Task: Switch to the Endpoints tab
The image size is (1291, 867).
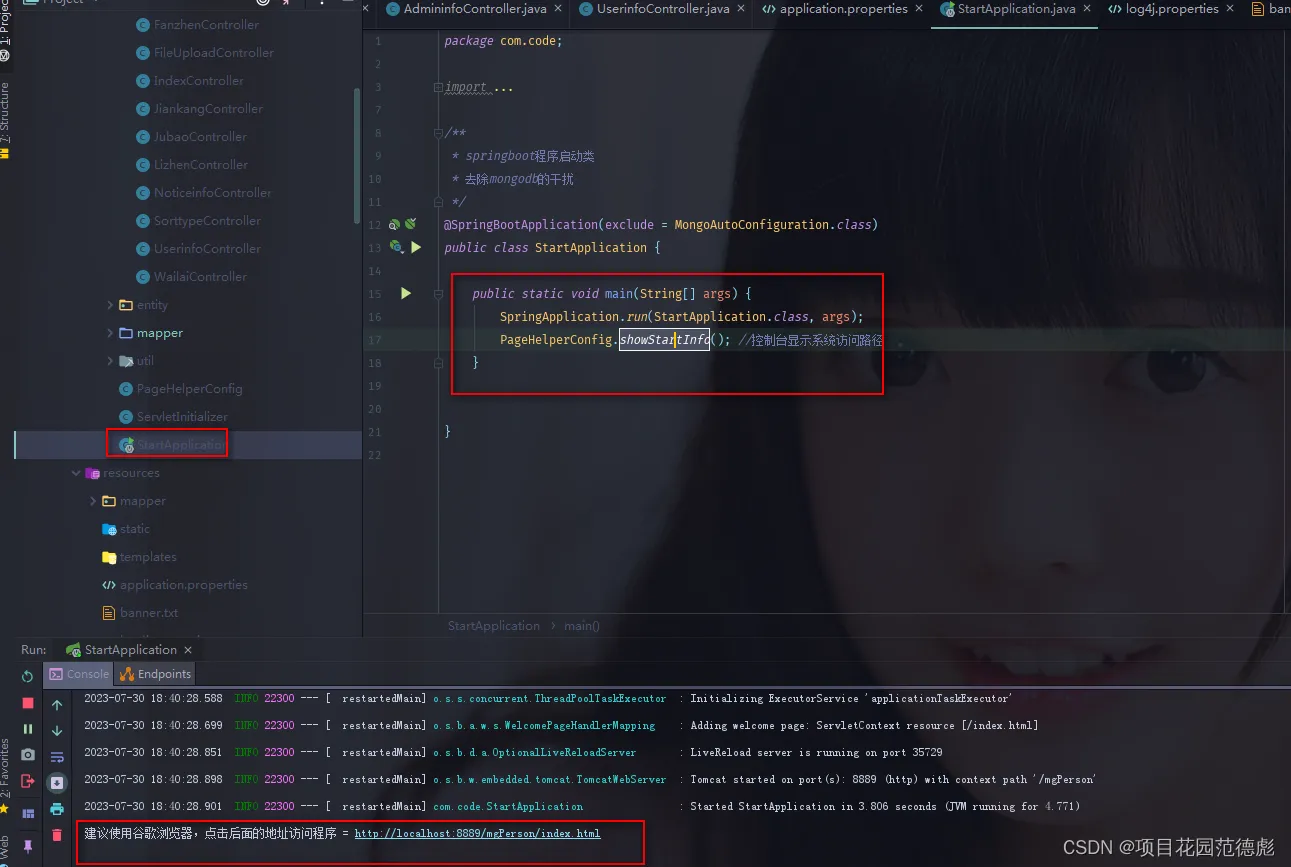Action: tap(155, 674)
